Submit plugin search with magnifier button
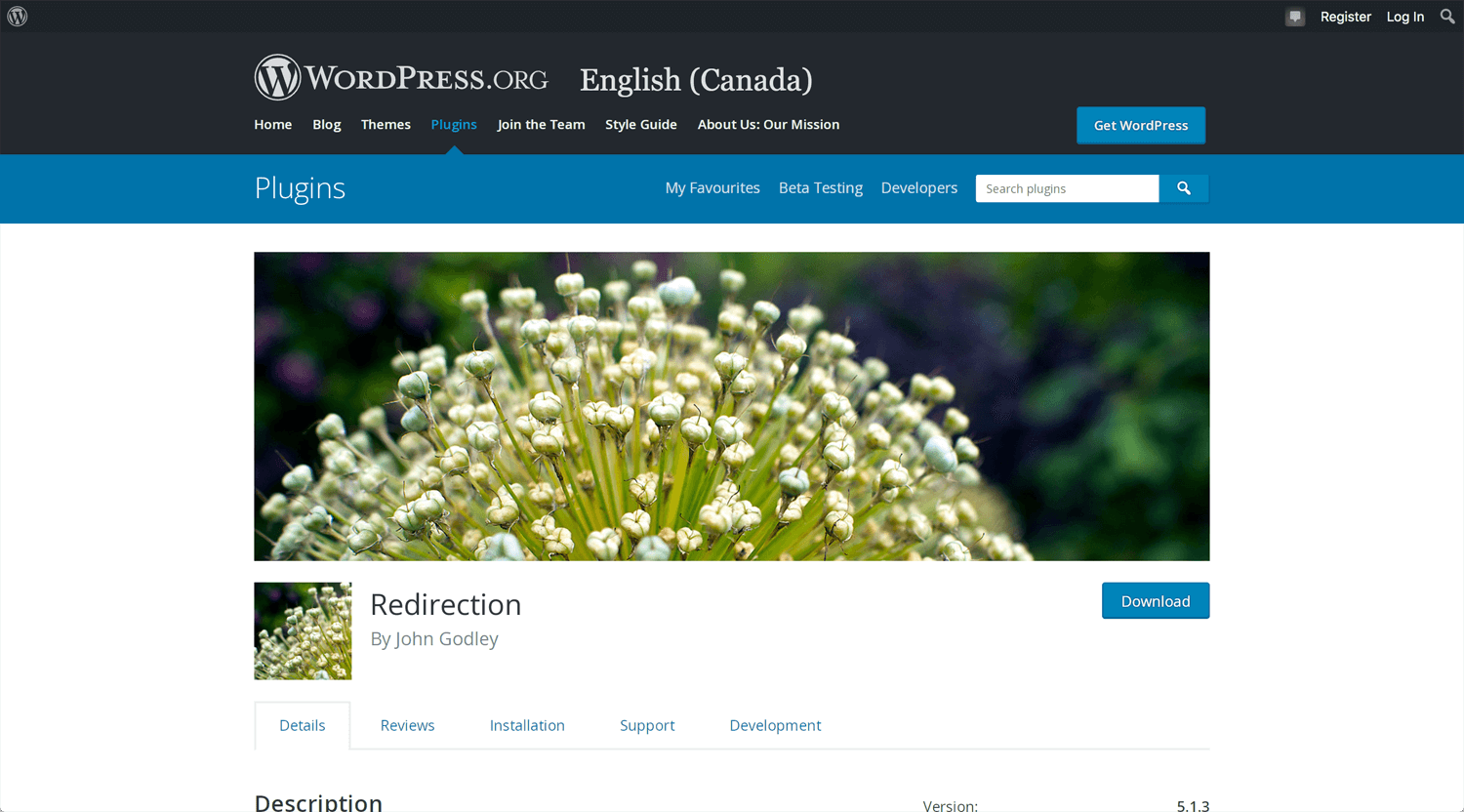The width and height of the screenshot is (1464, 812). pos(1184,188)
